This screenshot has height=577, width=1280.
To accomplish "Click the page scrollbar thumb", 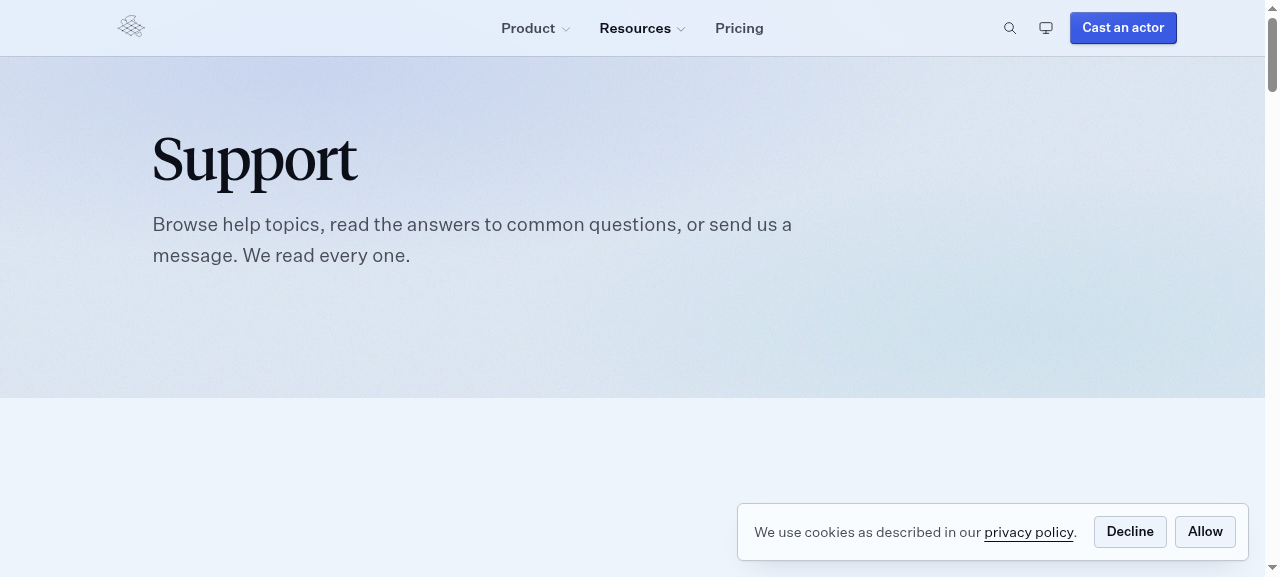I will 1272,55.
